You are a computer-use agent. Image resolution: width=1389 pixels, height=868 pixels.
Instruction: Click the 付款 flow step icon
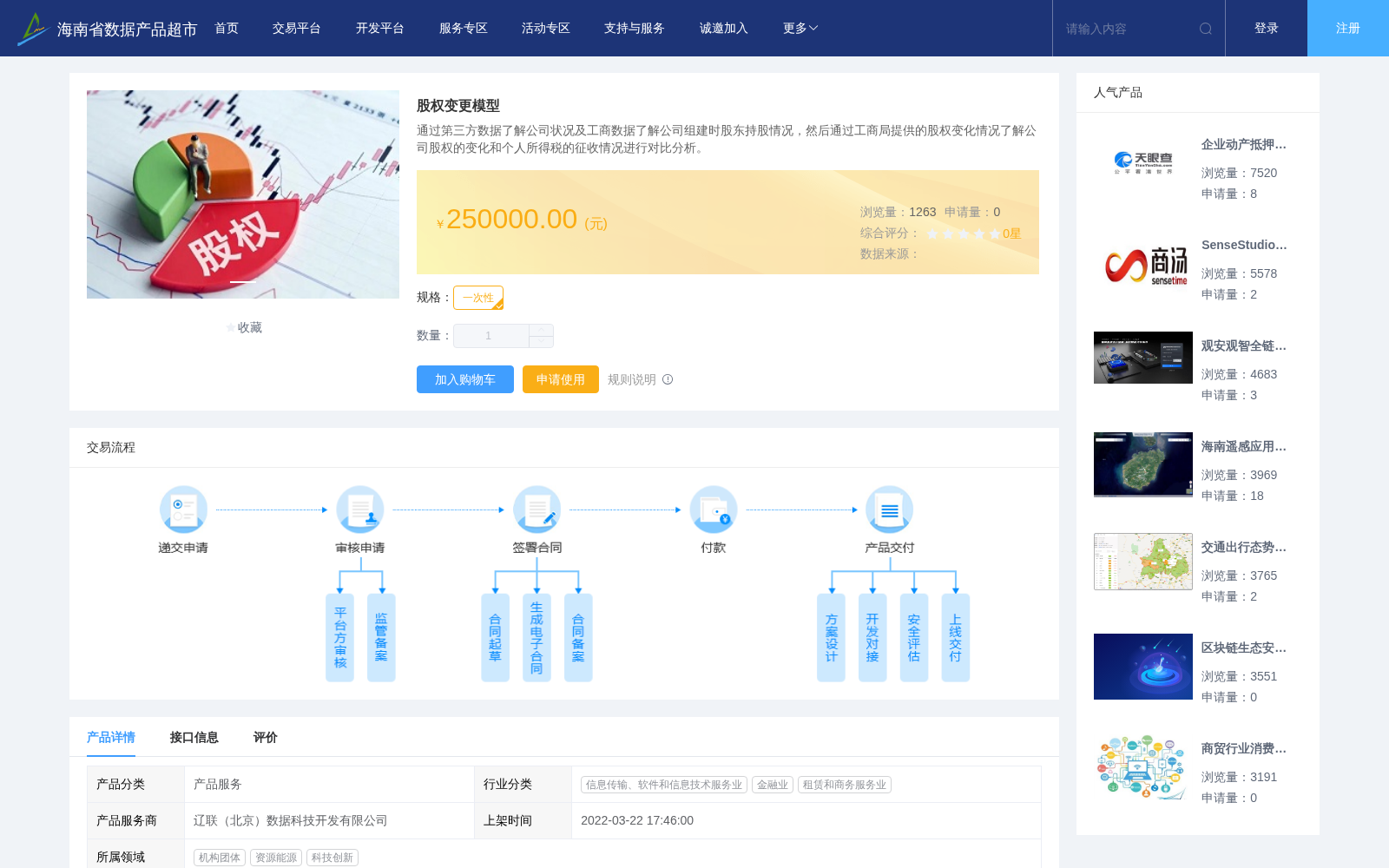pos(714,510)
